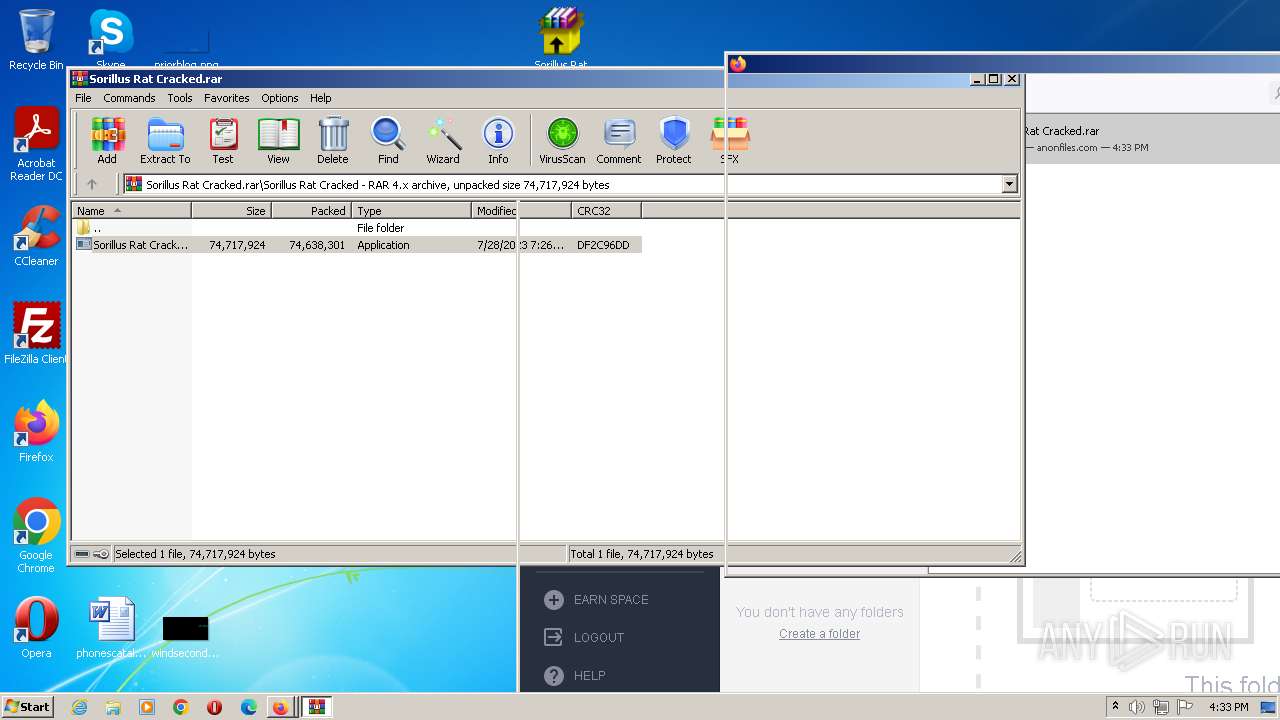Show hidden tray icons arrow
Image resolution: width=1280 pixels, height=720 pixels.
[x=1115, y=707]
